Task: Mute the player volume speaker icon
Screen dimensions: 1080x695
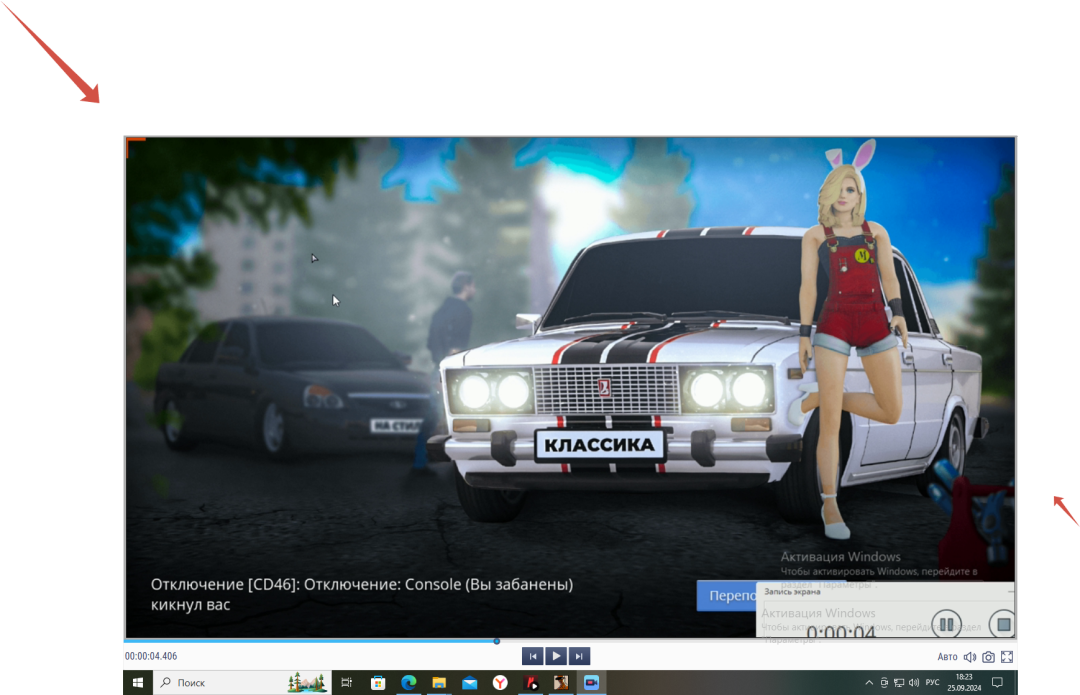Action: point(970,657)
